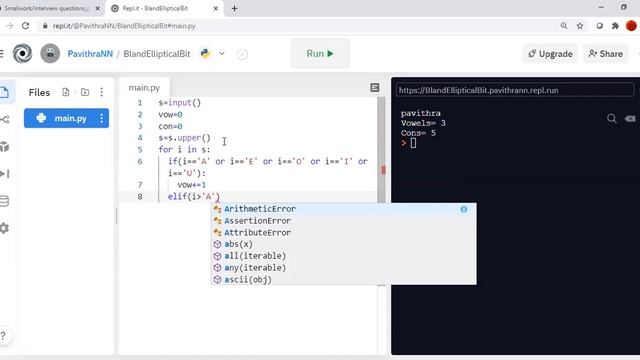Viewport: 640px width, 360px height.
Task: Click the Python language icon
Action: pos(205,53)
